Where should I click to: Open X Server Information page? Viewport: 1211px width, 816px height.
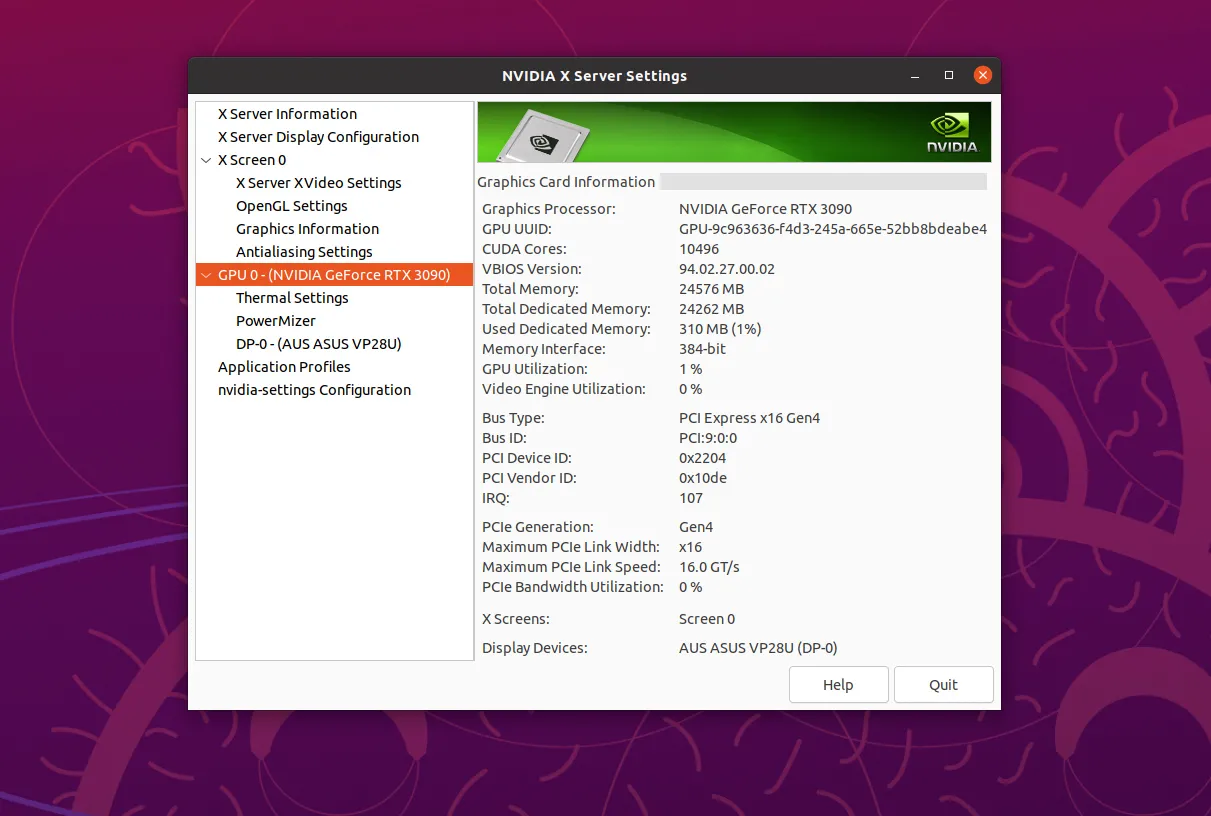coord(287,114)
